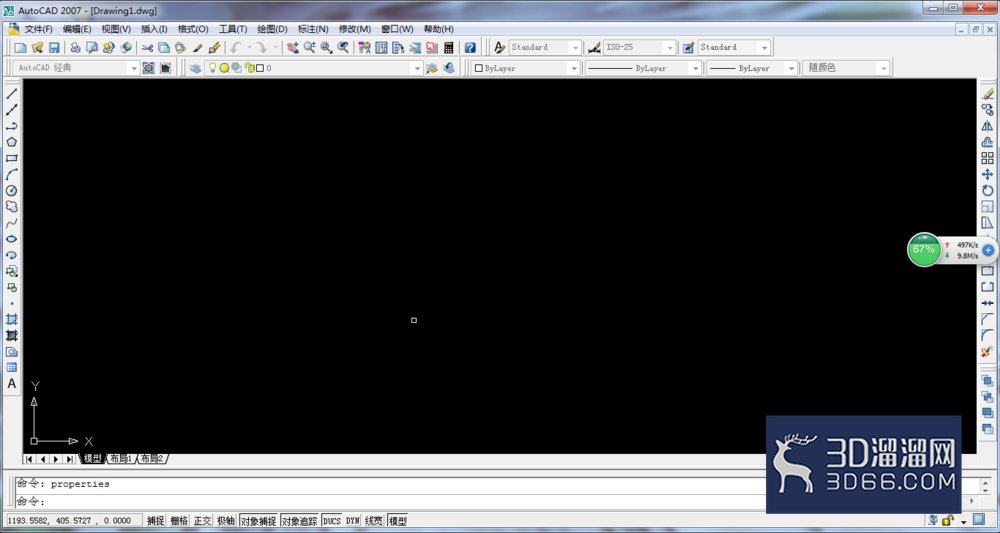Open the QuickCalc calculator icon
The width and height of the screenshot is (1000, 533).
449,47
